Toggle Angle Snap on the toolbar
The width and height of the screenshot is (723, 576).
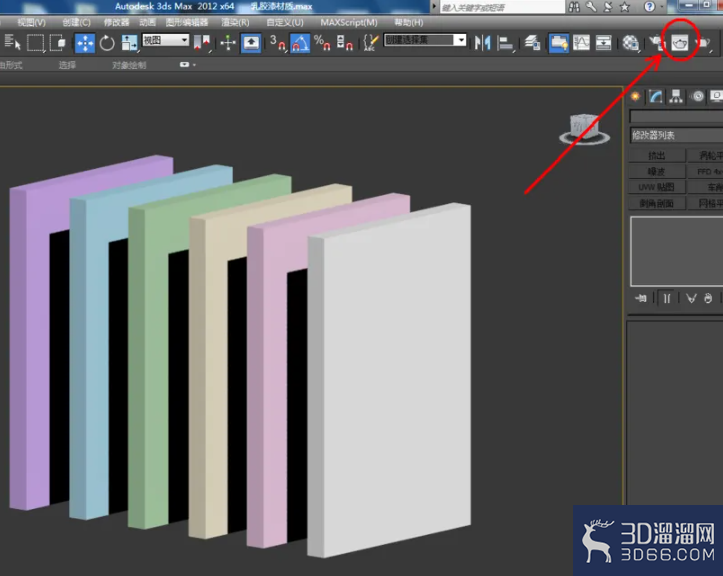point(300,43)
